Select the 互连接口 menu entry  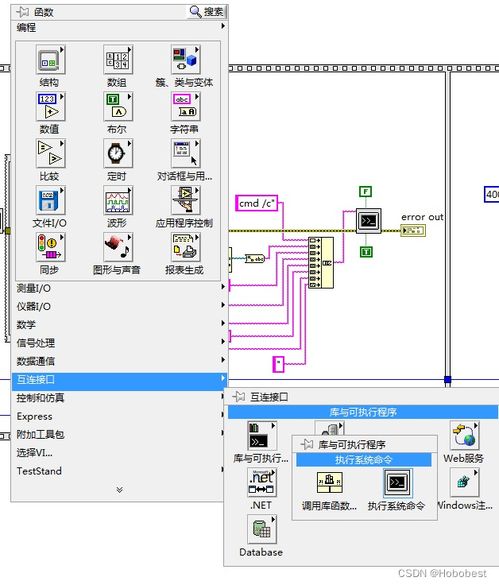click(x=119, y=379)
